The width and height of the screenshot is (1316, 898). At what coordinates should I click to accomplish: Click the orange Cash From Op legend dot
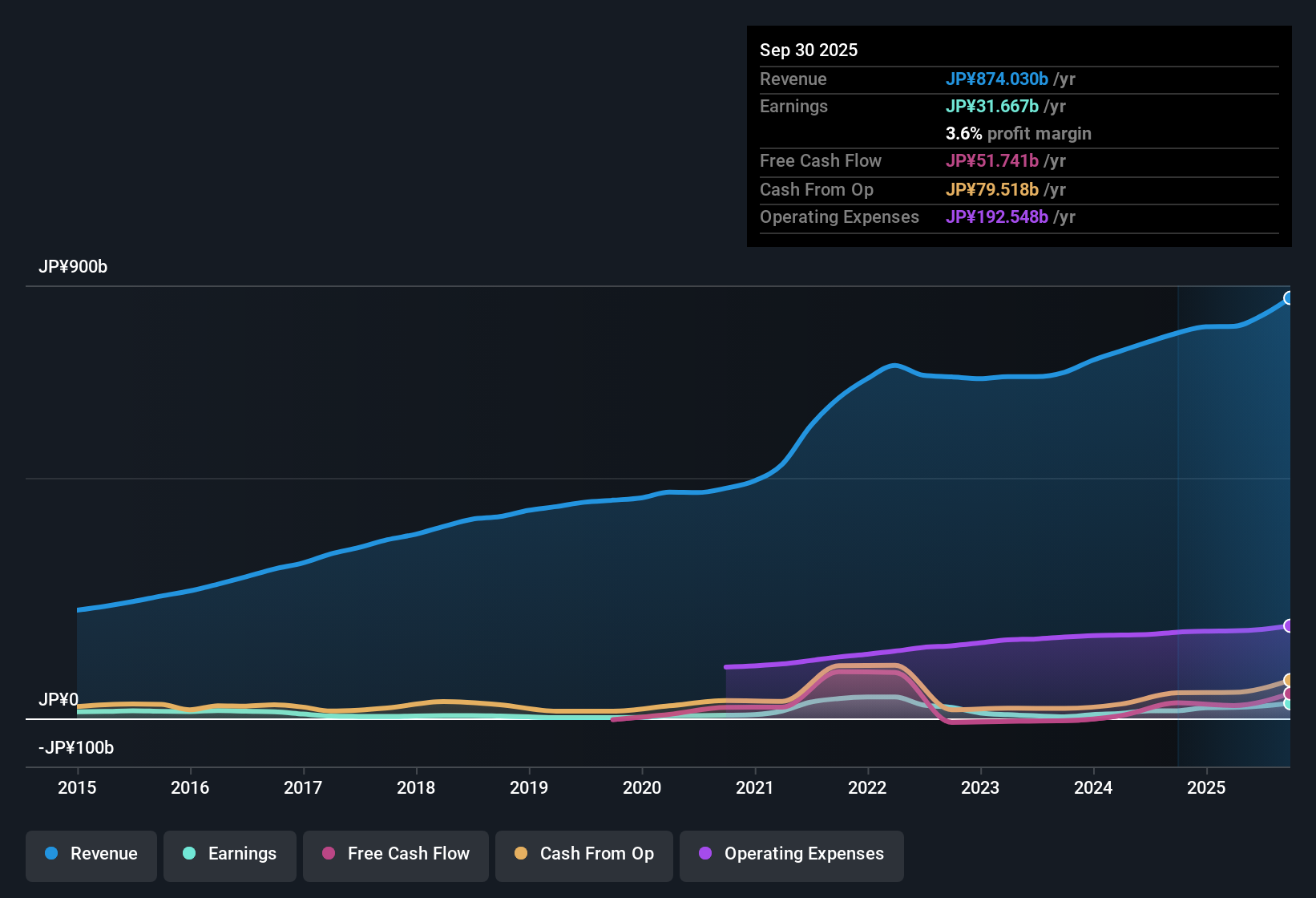tap(521, 854)
